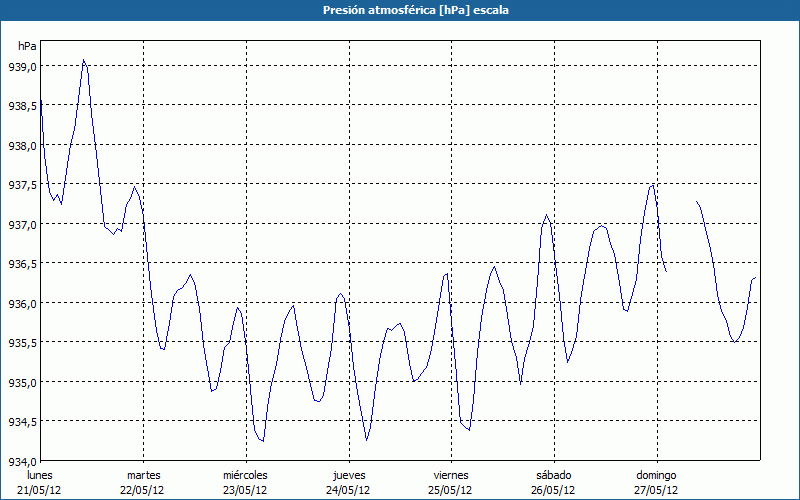Select the 937,0 y-axis label
Screen dimensions: 800x500
(22, 224)
